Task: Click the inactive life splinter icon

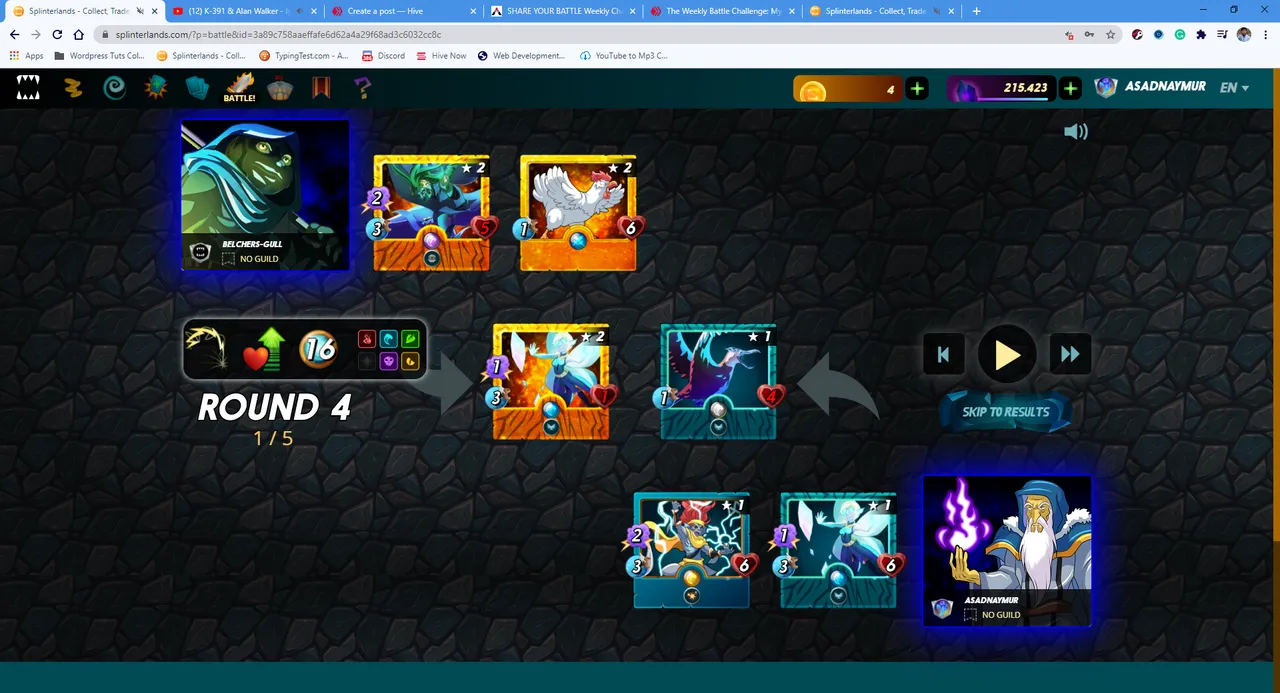Action: click(x=367, y=360)
